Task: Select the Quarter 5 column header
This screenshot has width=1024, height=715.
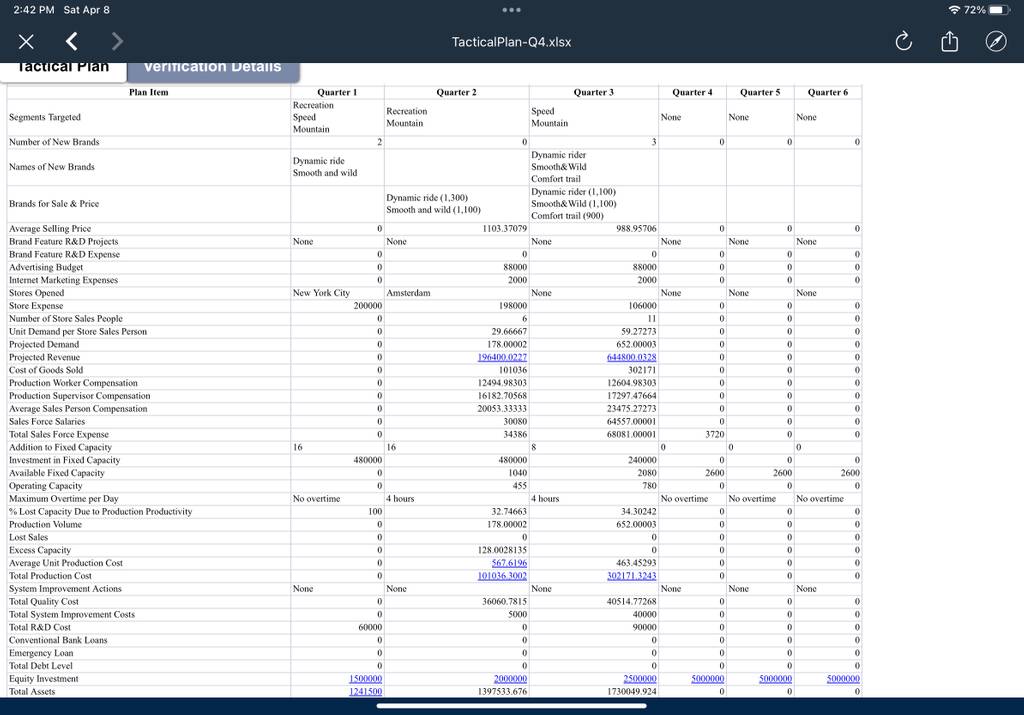Action: [760, 92]
